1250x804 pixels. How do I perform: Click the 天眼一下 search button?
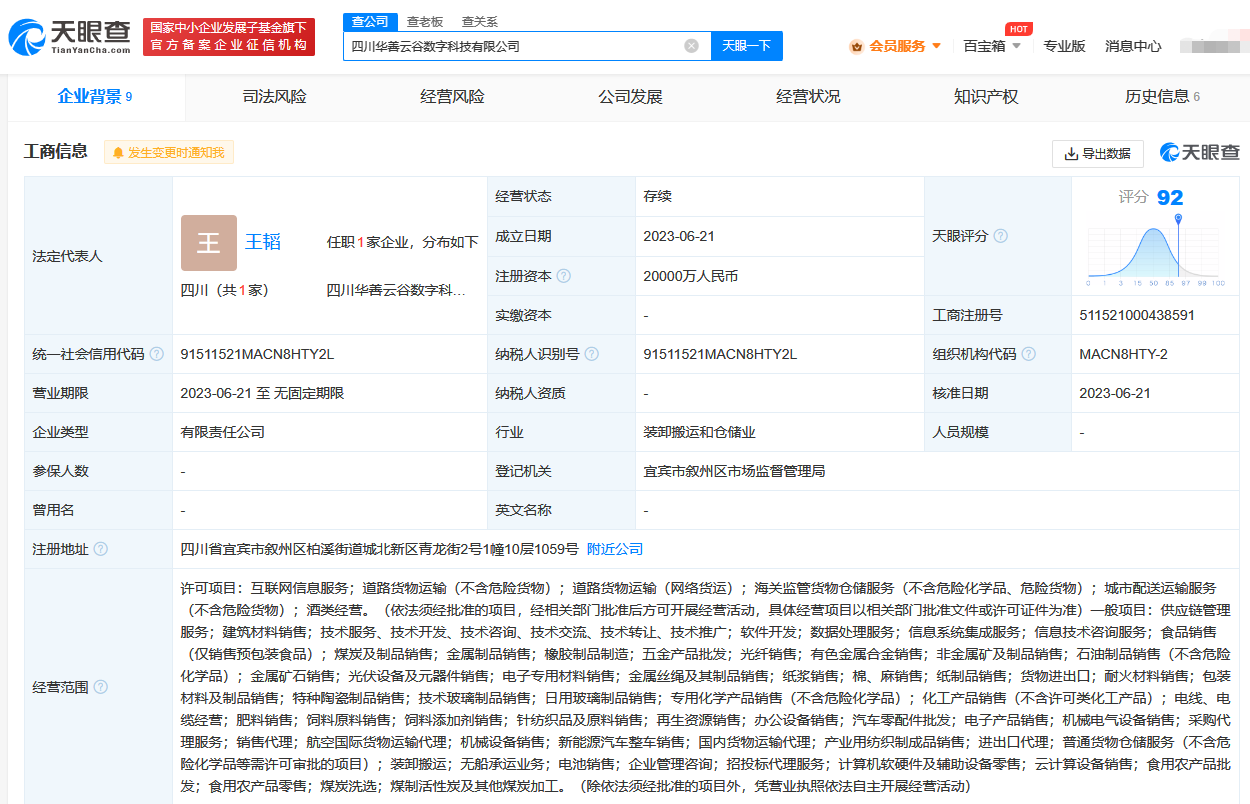click(x=747, y=46)
